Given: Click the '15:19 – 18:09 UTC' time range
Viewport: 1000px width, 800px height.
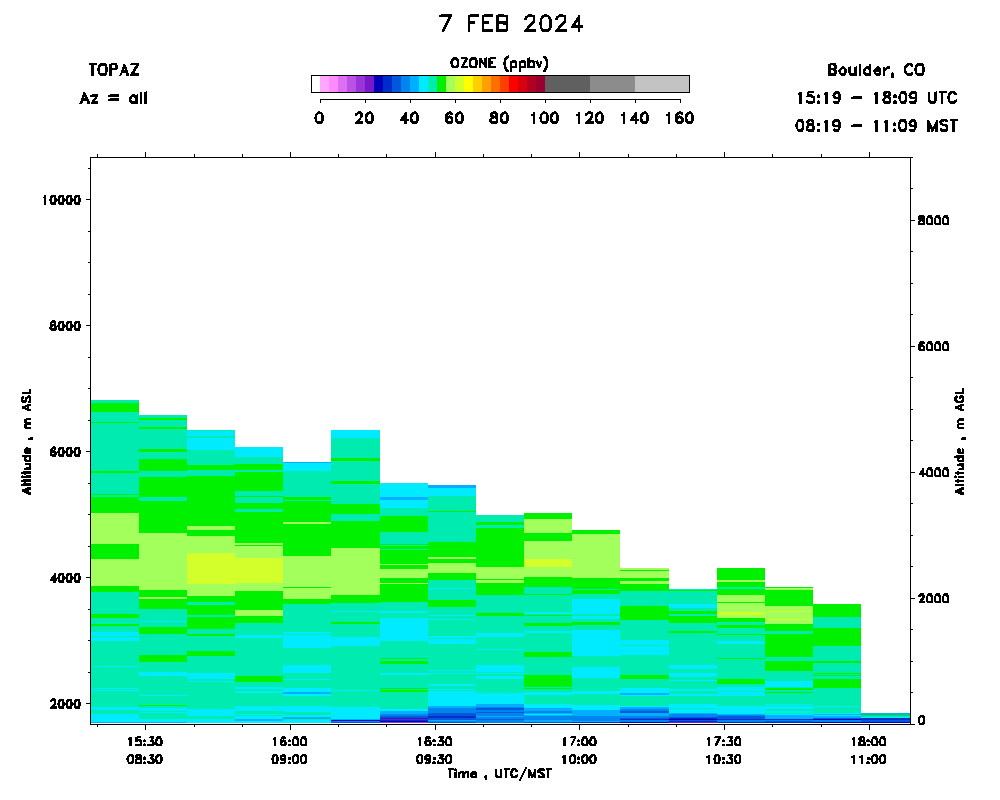Looking at the screenshot, I should click(876, 98).
